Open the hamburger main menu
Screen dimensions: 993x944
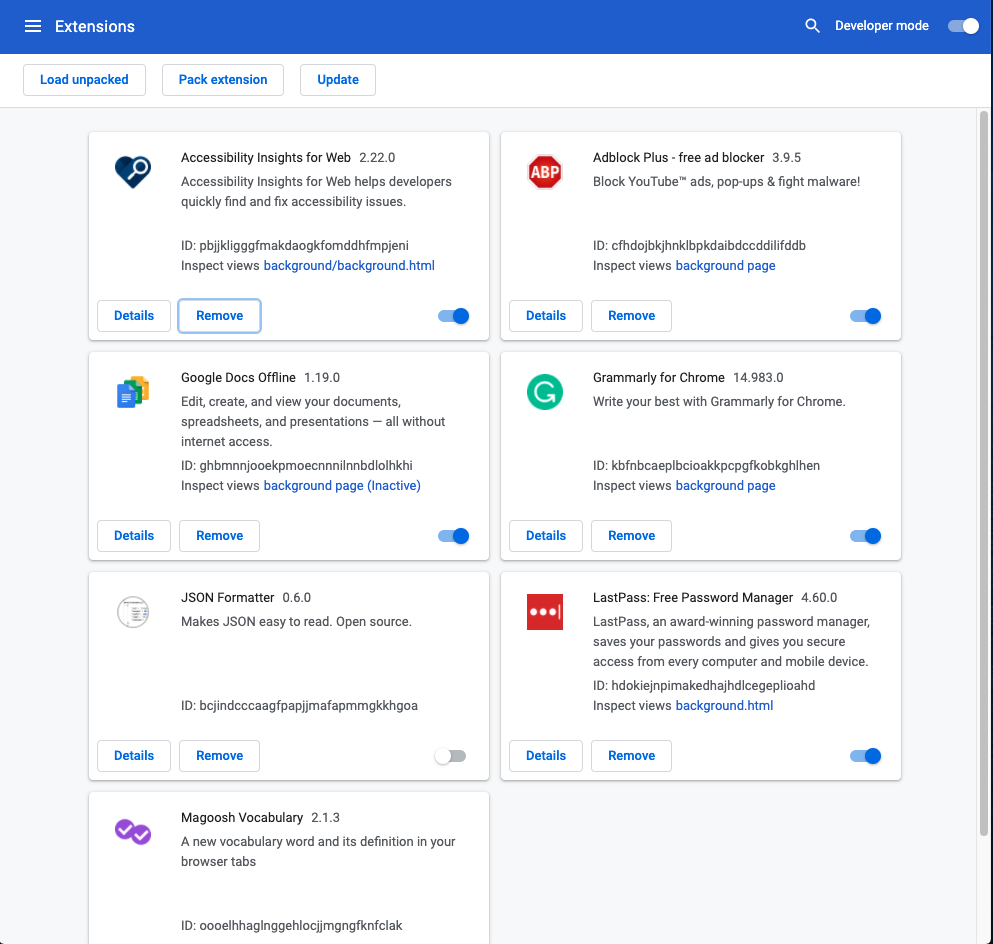[33, 26]
